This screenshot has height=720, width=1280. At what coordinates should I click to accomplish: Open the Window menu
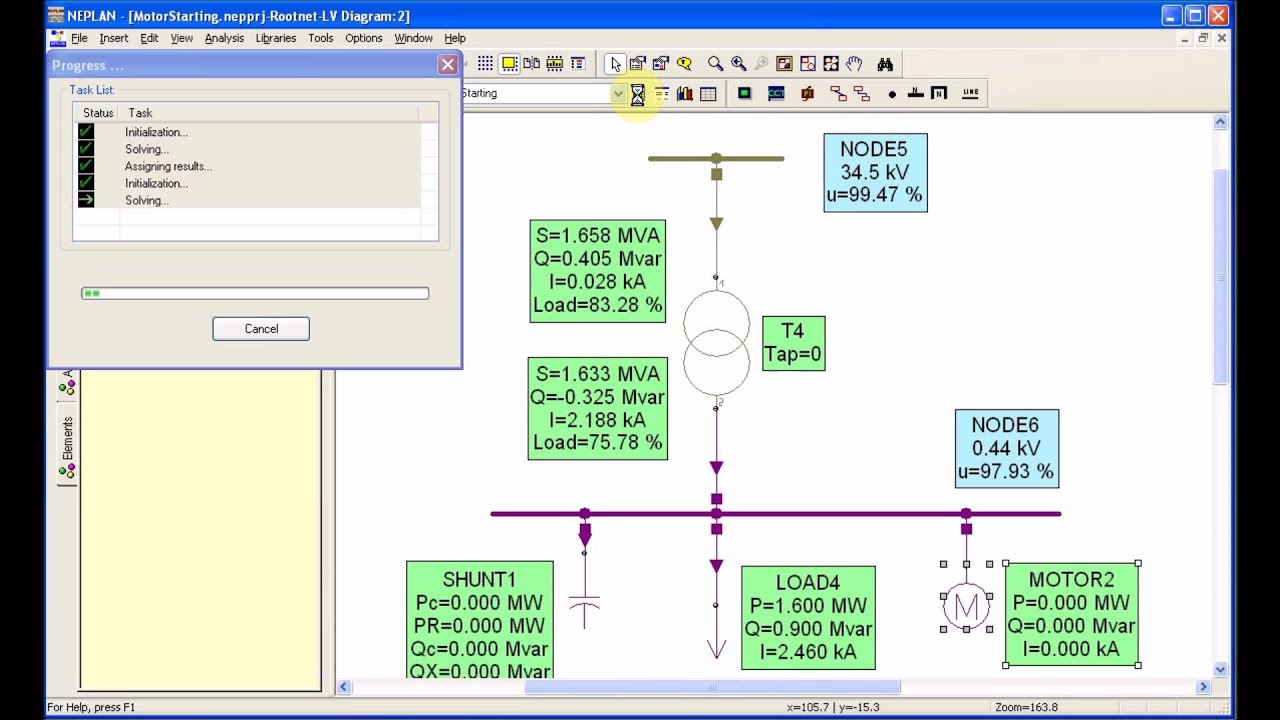click(x=413, y=38)
